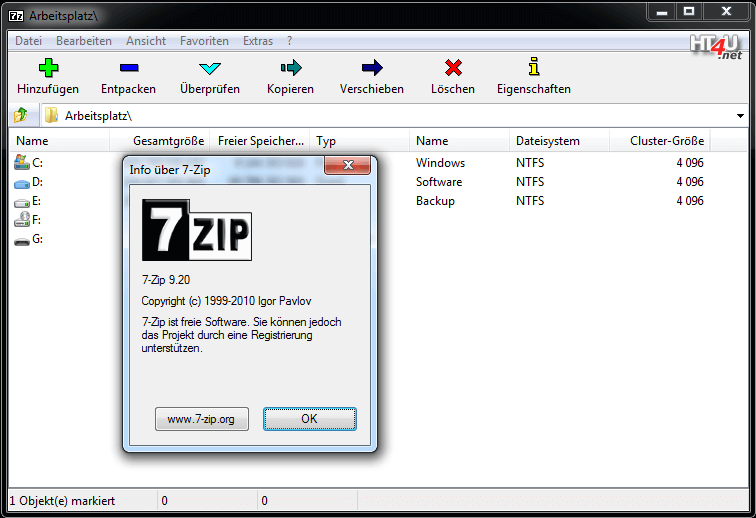Click the yellow Eigenschaften info icon
This screenshot has width=756, height=518.
click(534, 67)
